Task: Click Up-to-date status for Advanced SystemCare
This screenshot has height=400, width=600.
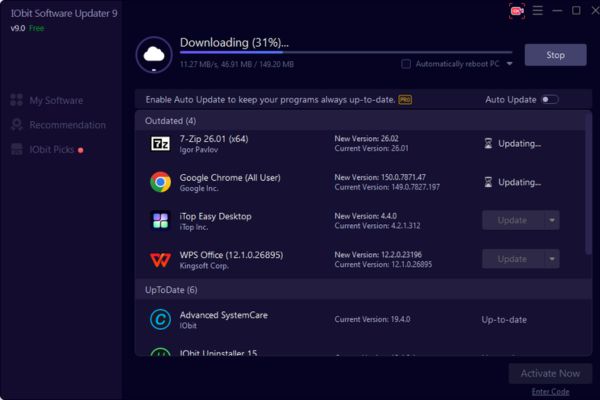Action: 504,320
